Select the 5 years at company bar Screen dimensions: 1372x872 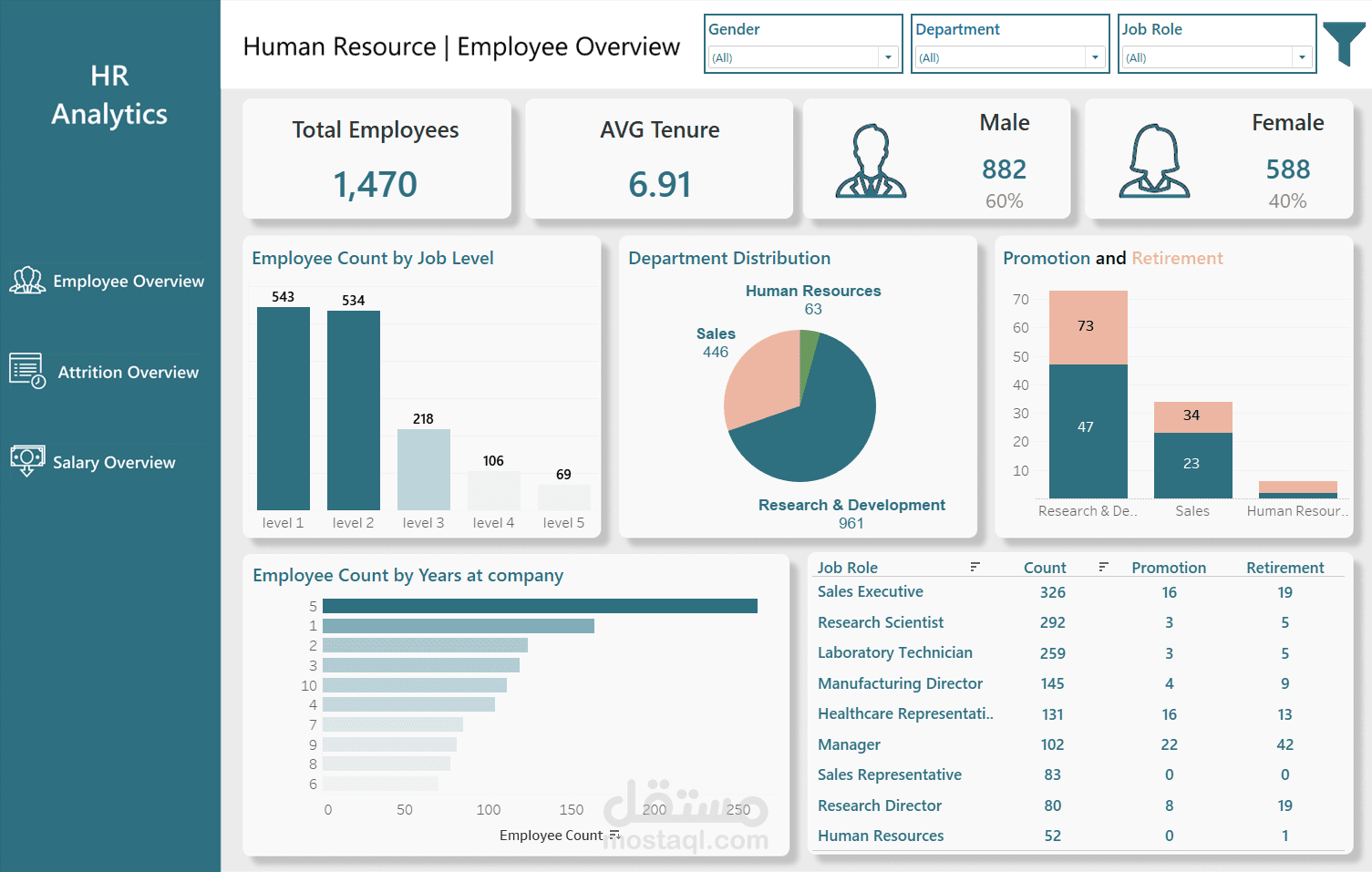(x=540, y=606)
